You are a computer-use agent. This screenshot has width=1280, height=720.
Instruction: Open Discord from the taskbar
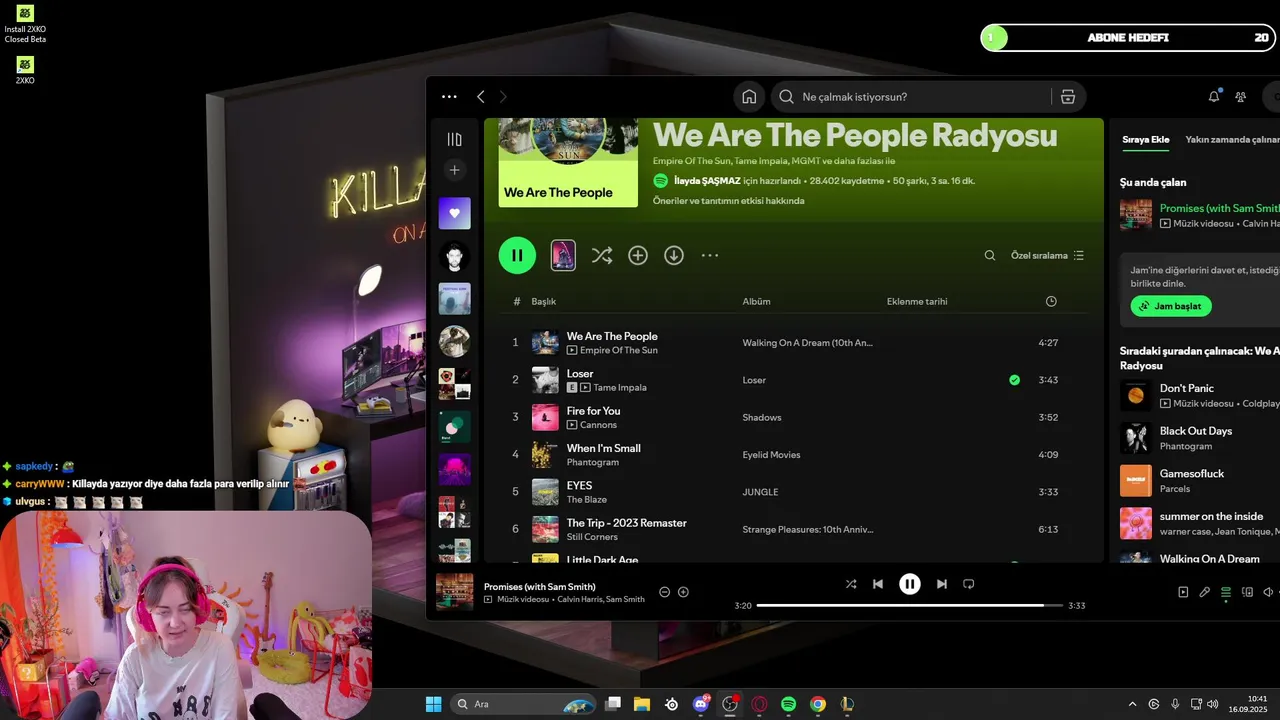701,704
